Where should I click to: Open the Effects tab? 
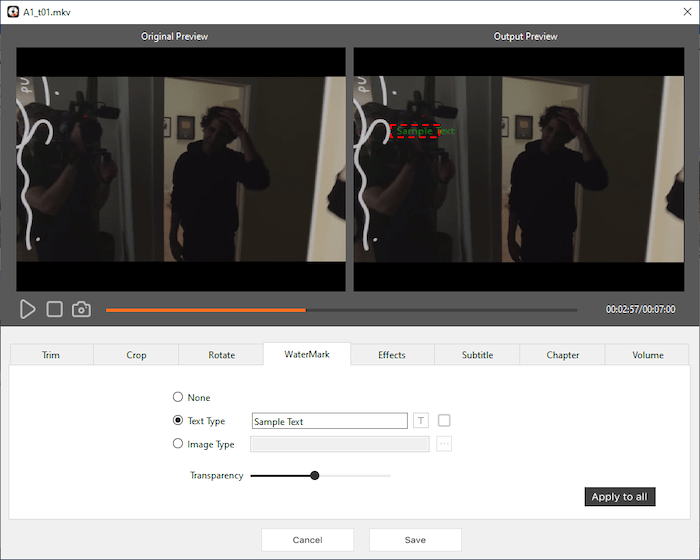point(392,355)
